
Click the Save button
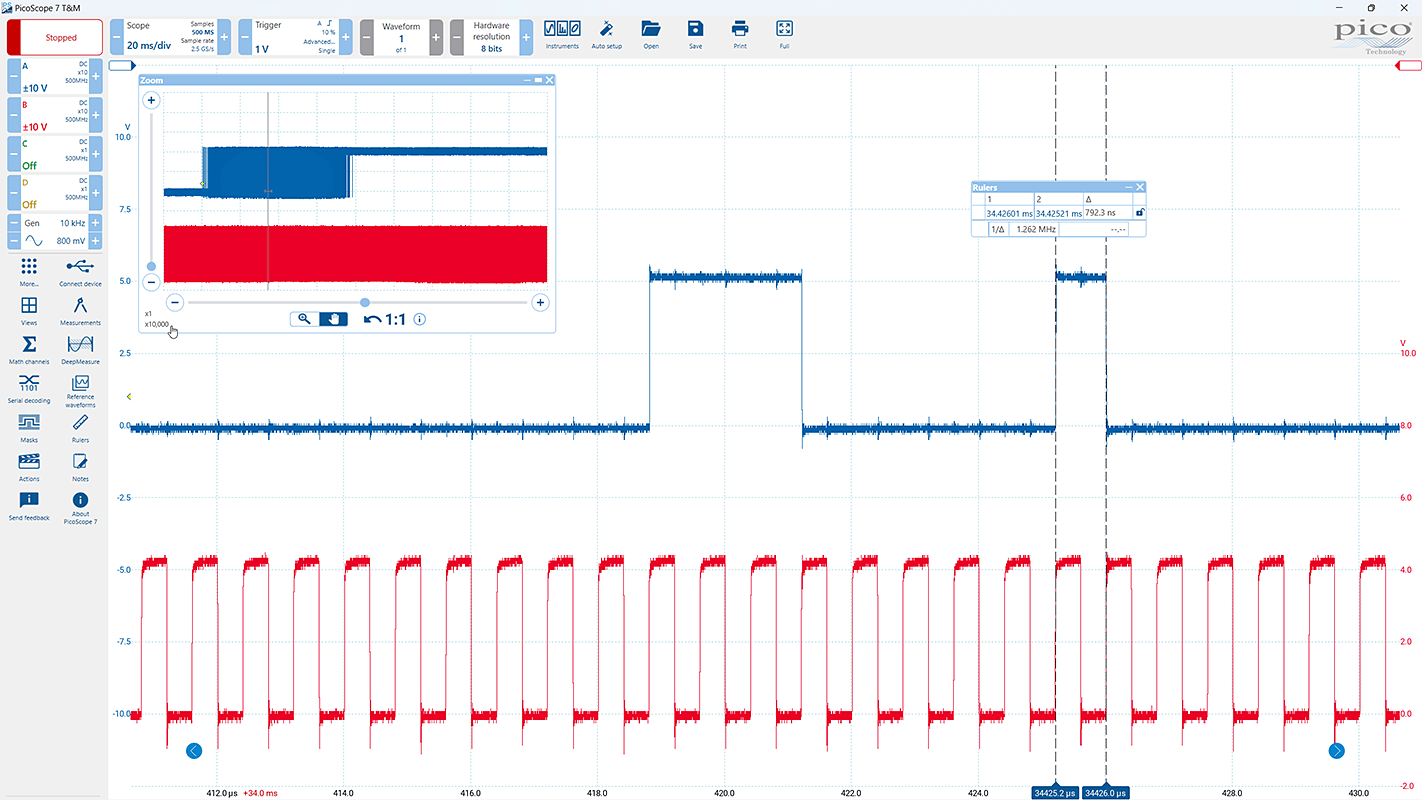695,33
